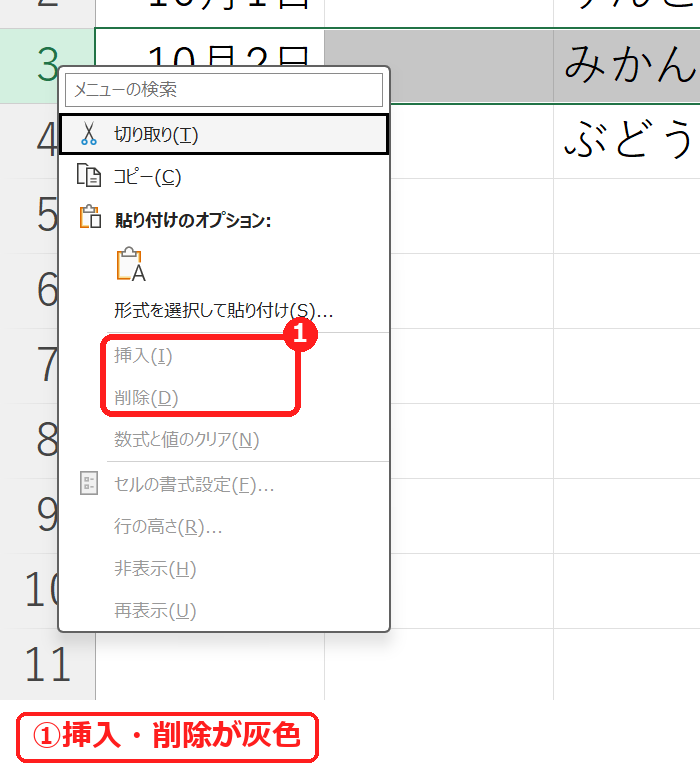
Task: Click 再表示(U) menu entry
Action: 224,611
